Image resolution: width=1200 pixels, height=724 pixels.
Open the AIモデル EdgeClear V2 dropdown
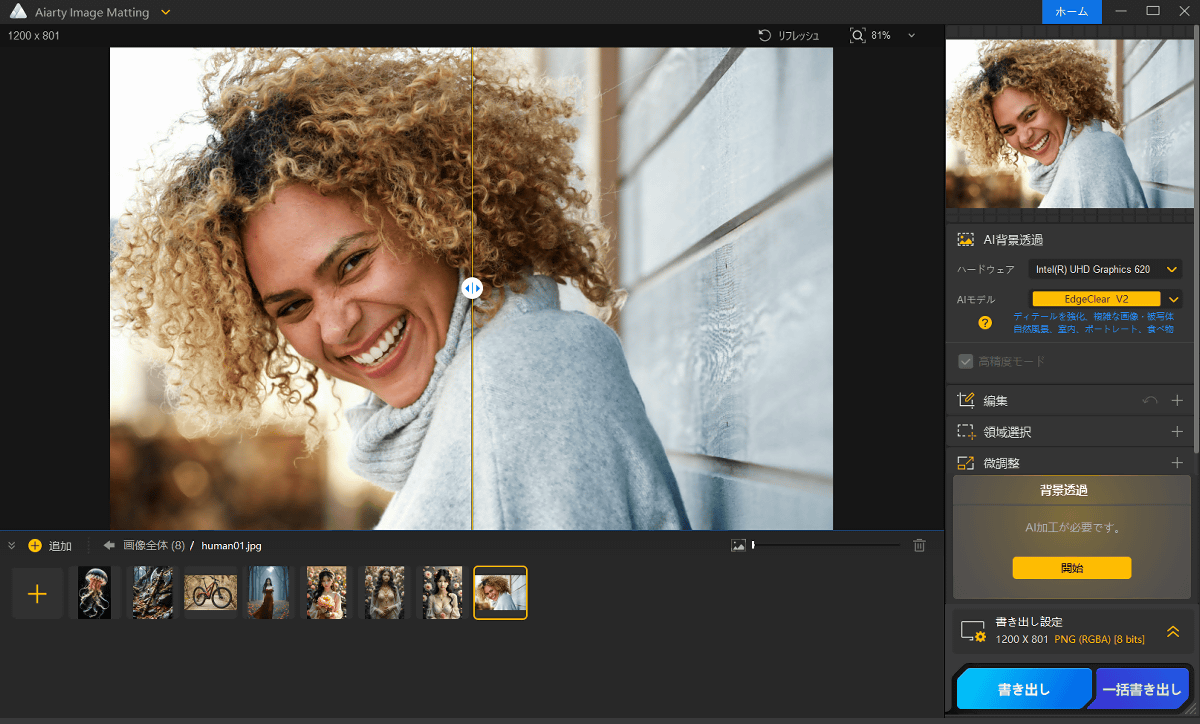point(1174,298)
